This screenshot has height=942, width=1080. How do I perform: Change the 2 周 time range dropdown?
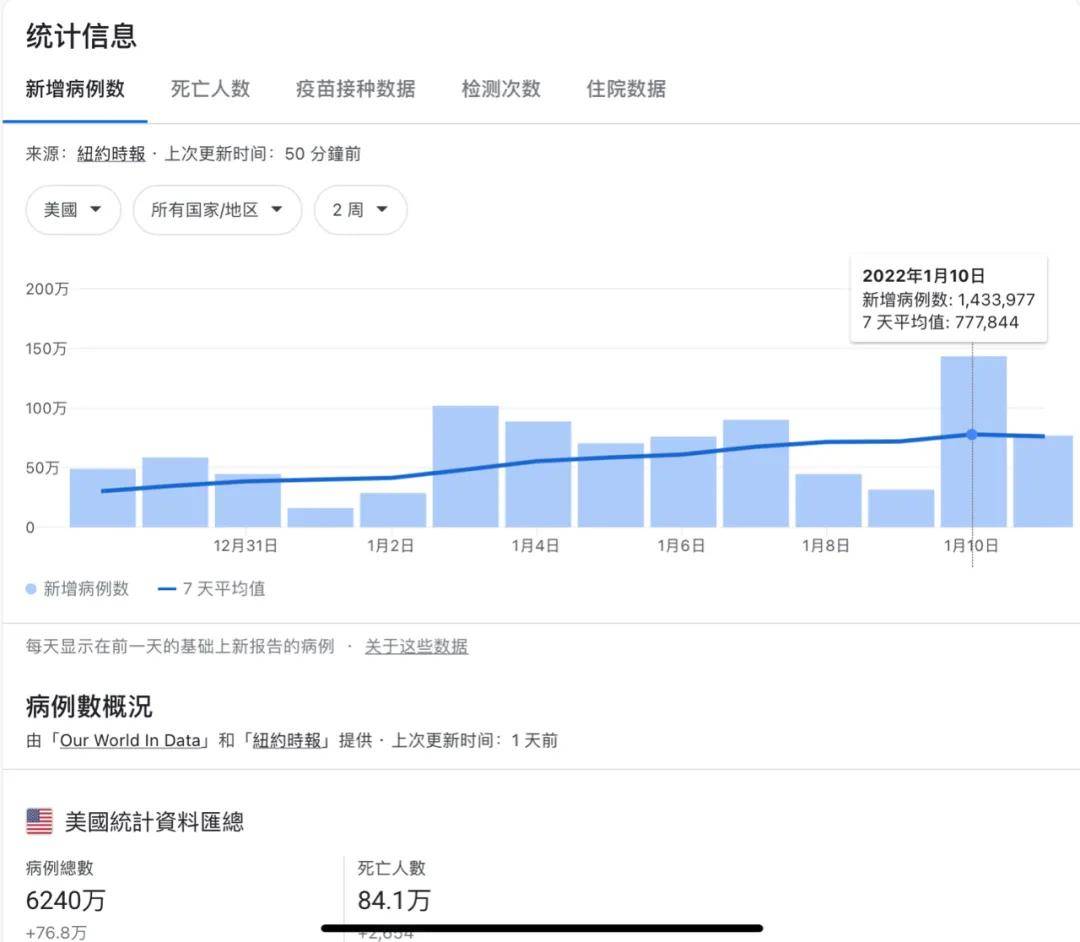360,210
